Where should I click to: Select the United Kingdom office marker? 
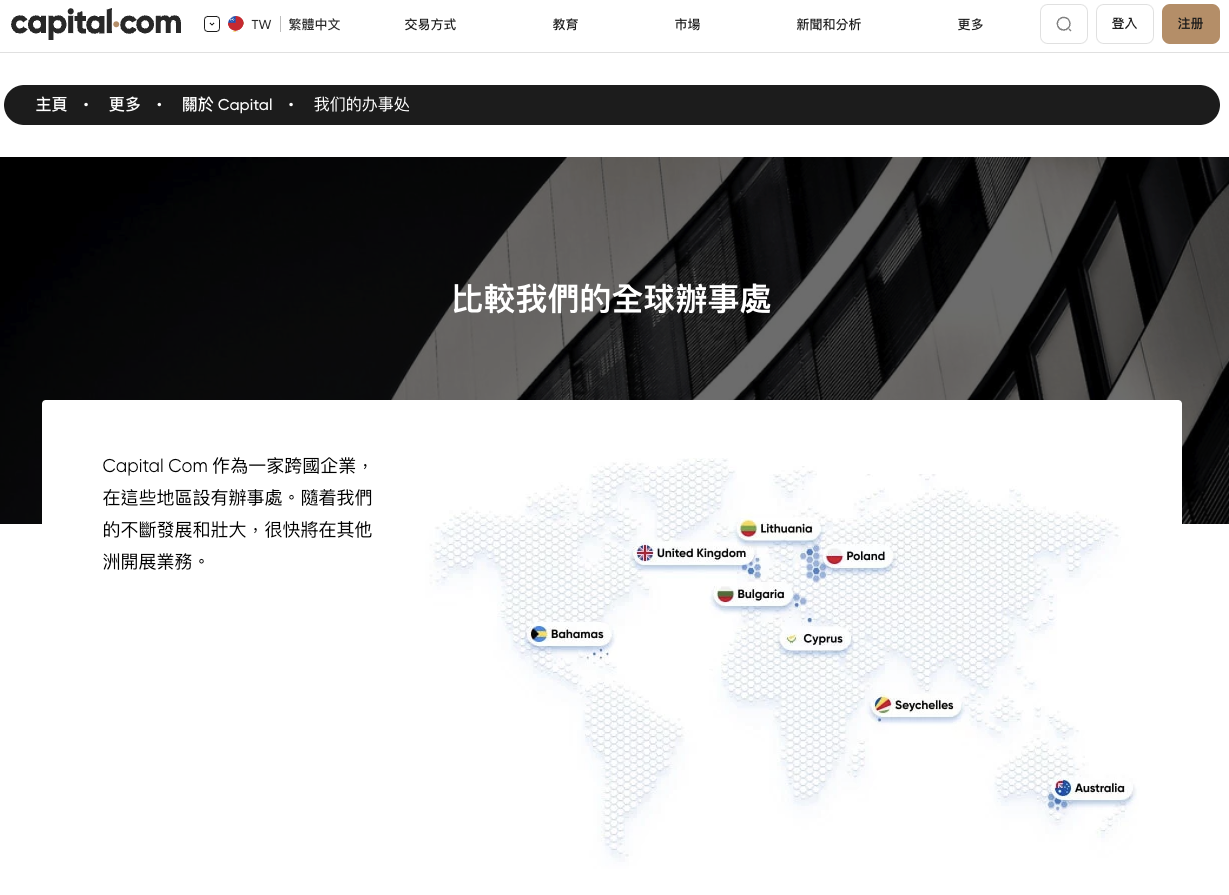click(692, 553)
